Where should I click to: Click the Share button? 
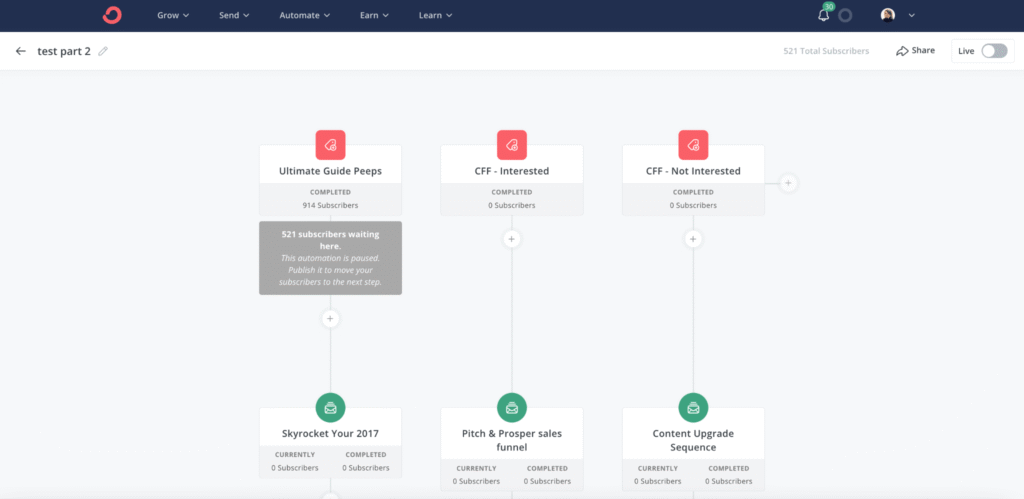[915, 51]
